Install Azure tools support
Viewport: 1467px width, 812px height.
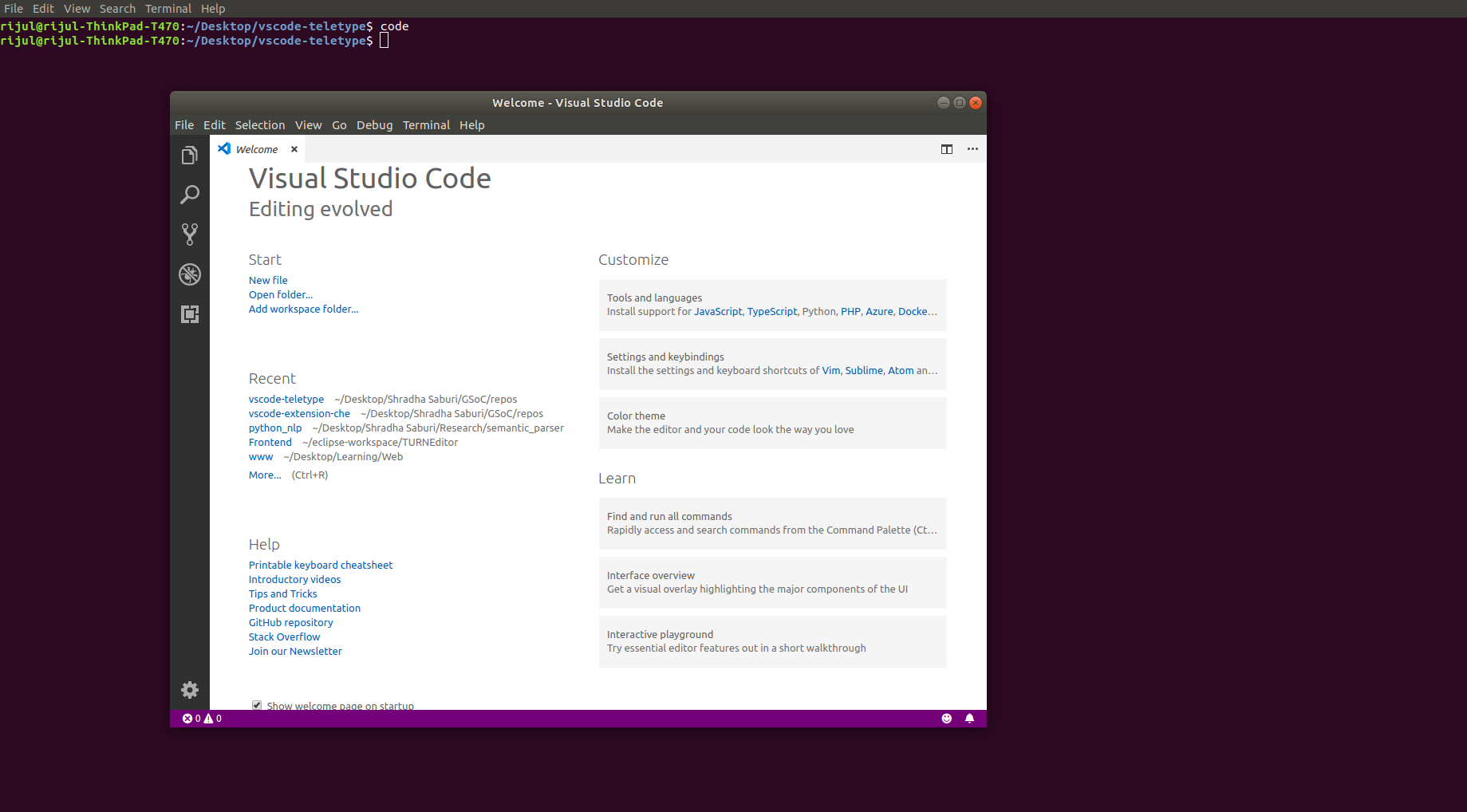[879, 311]
